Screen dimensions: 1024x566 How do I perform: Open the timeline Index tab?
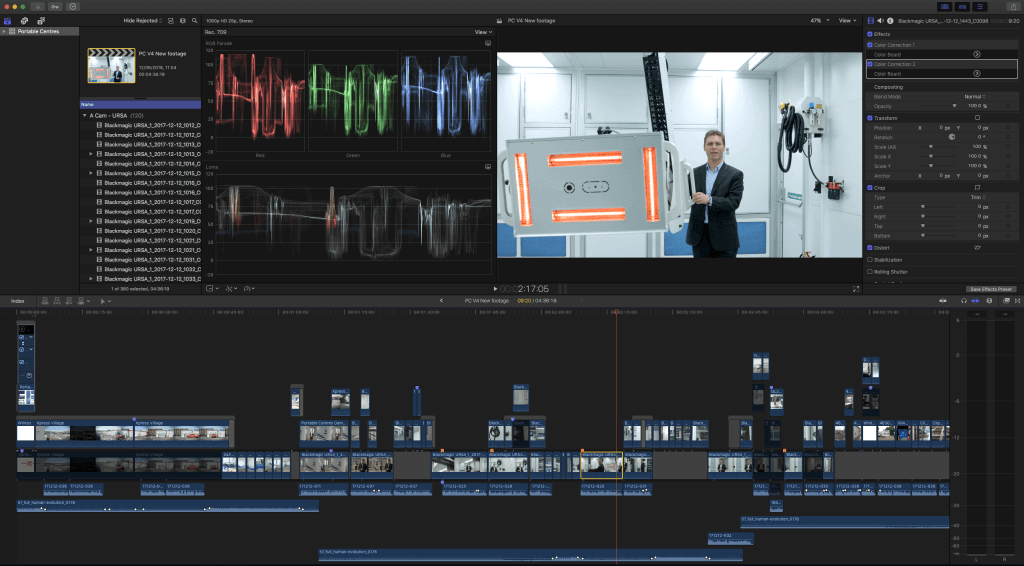click(17, 300)
